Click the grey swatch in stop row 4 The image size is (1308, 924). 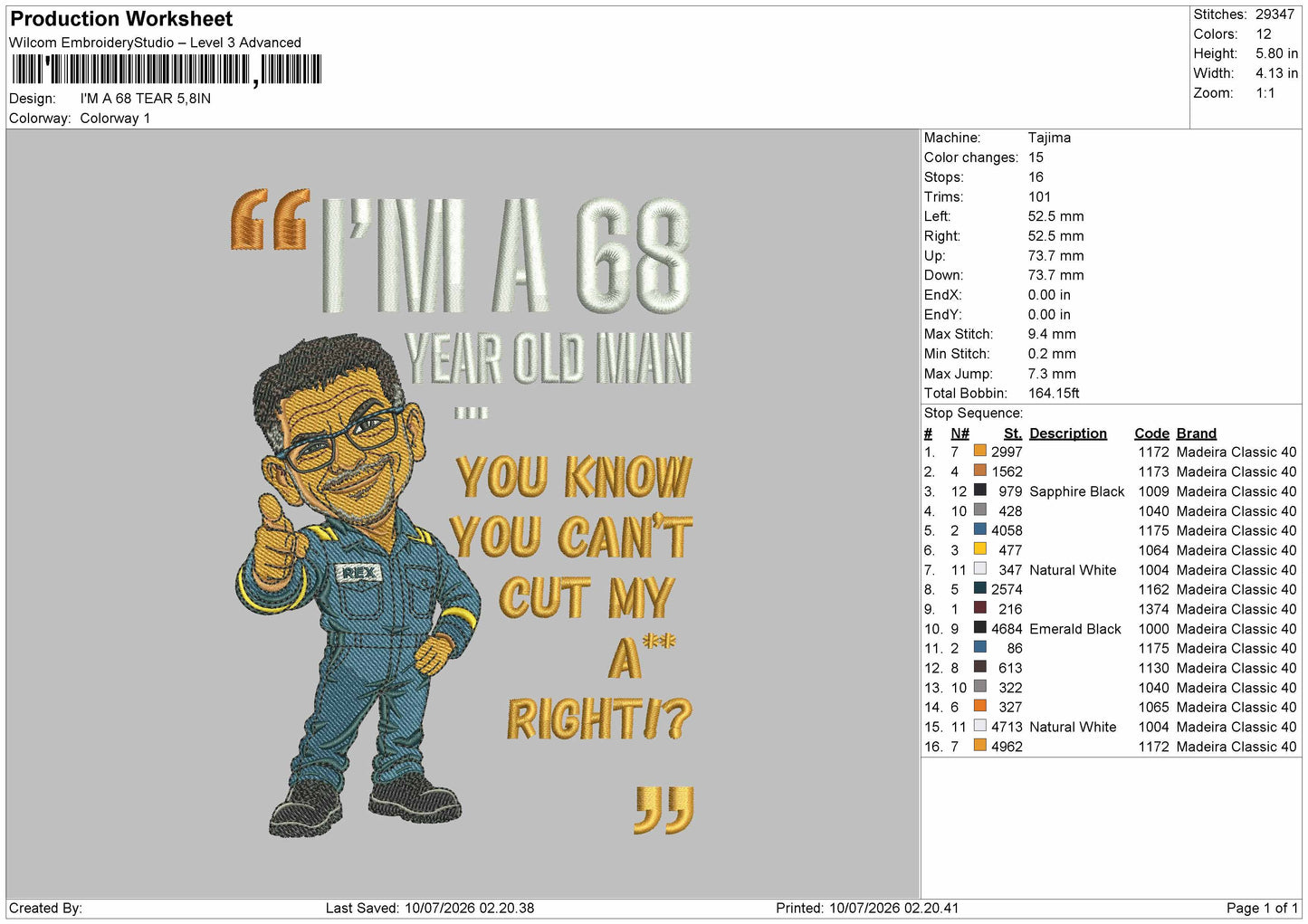(x=979, y=510)
